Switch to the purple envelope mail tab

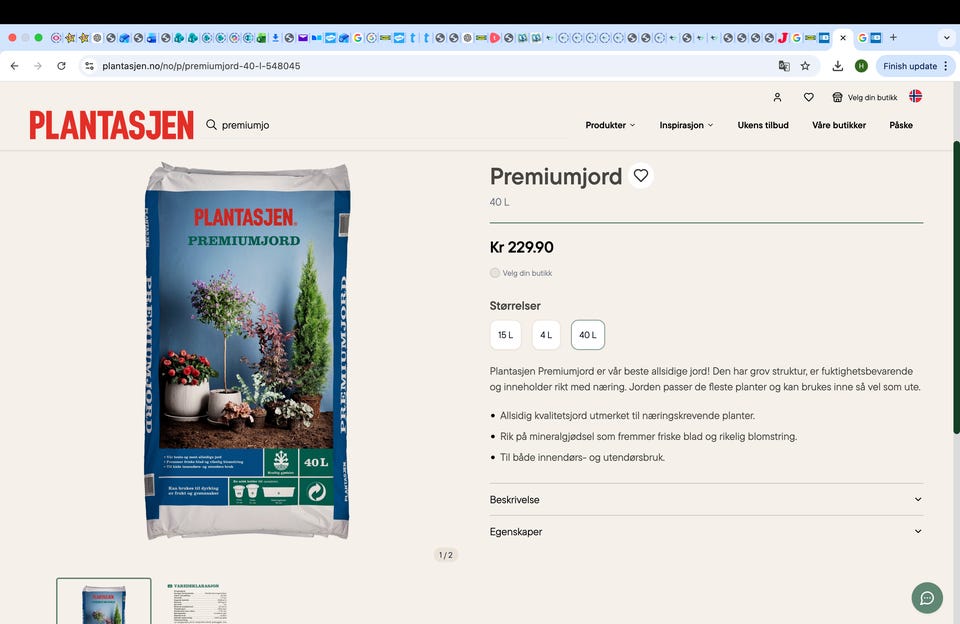pyautogui.click(x=302, y=37)
